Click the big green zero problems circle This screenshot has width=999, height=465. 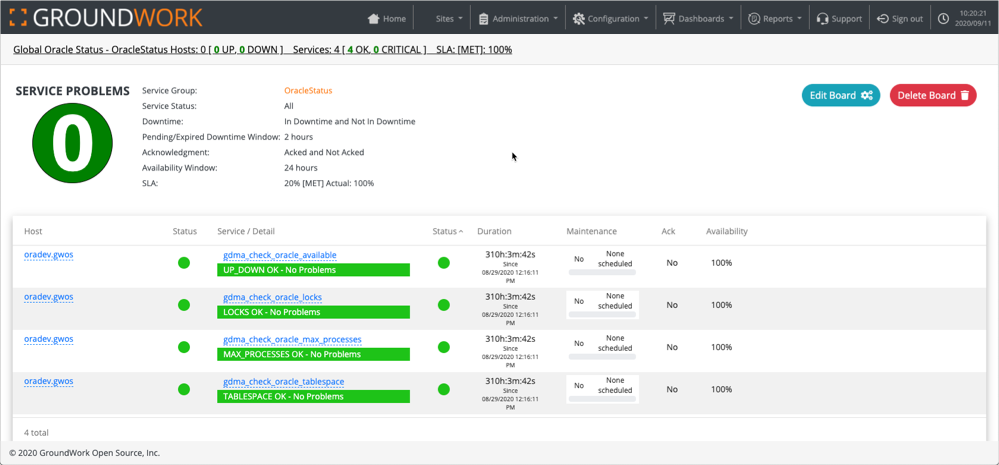[73, 143]
